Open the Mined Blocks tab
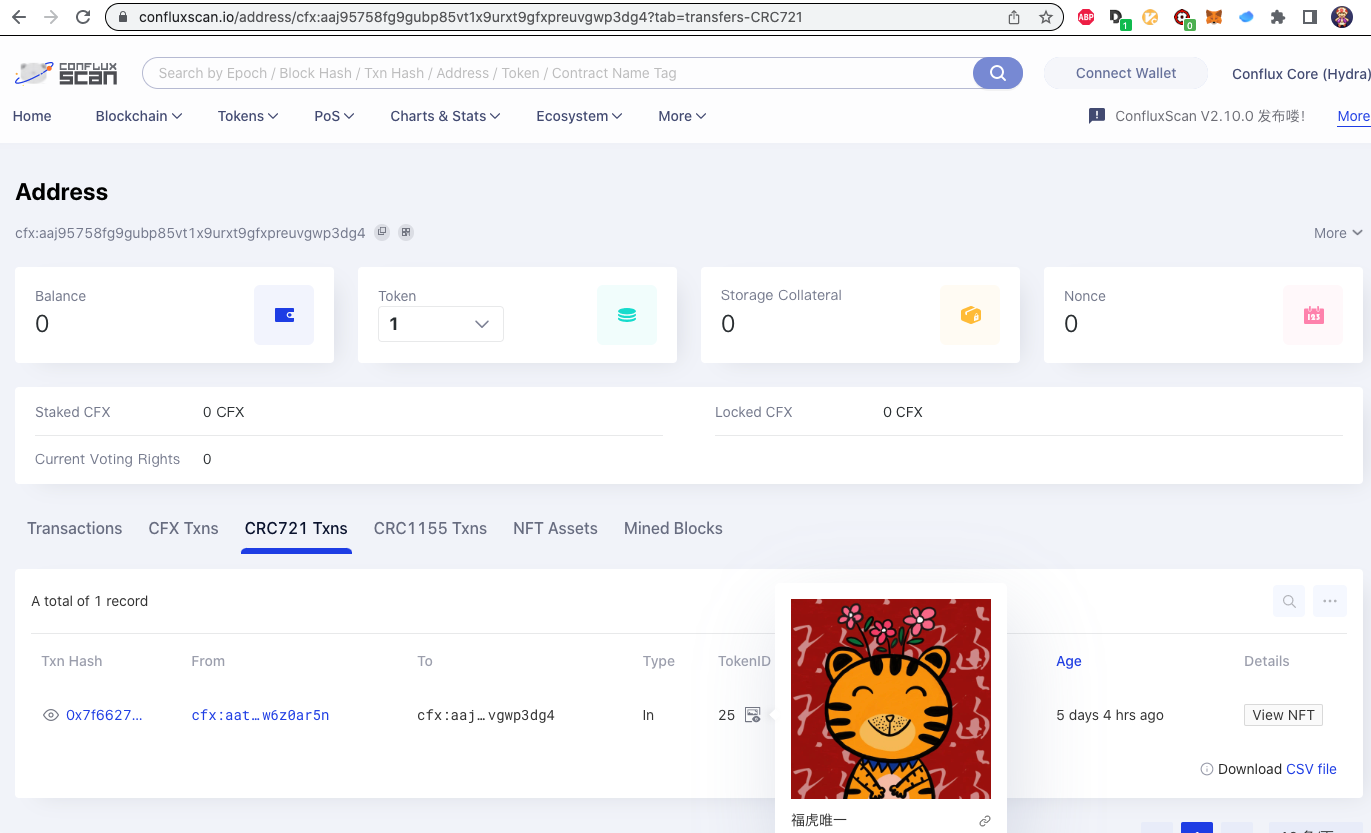Viewport: 1371px width, 833px height. tap(673, 528)
